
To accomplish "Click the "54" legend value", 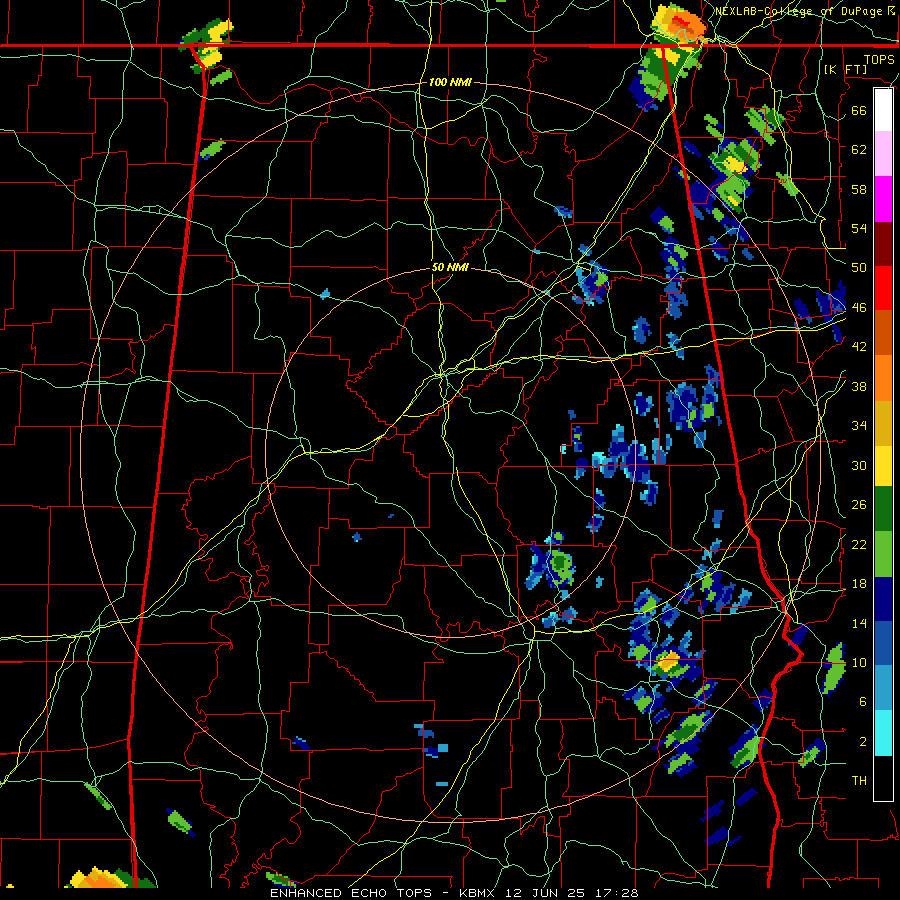I will pos(859,228).
